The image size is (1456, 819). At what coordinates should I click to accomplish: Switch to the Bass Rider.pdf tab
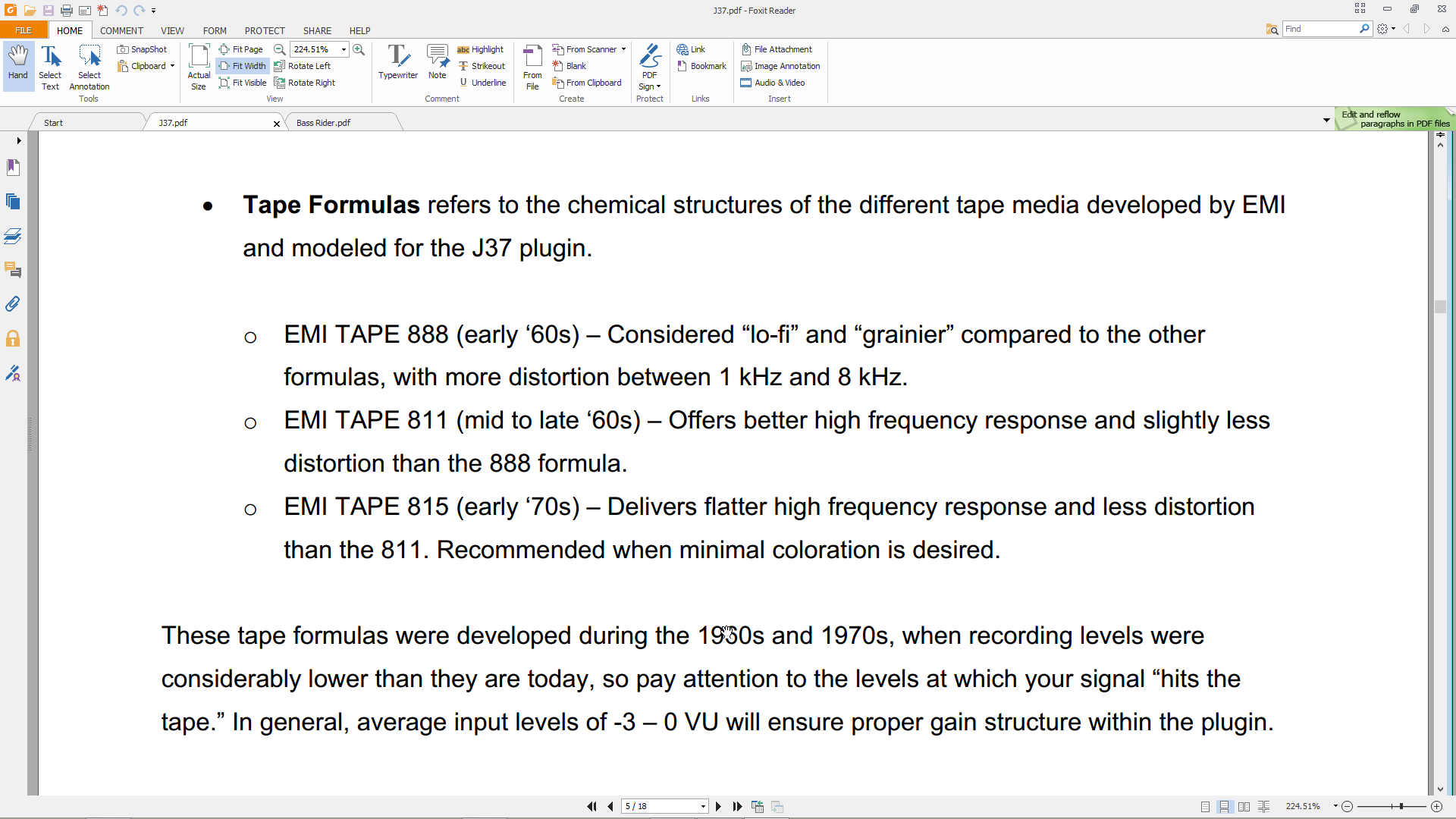click(324, 122)
